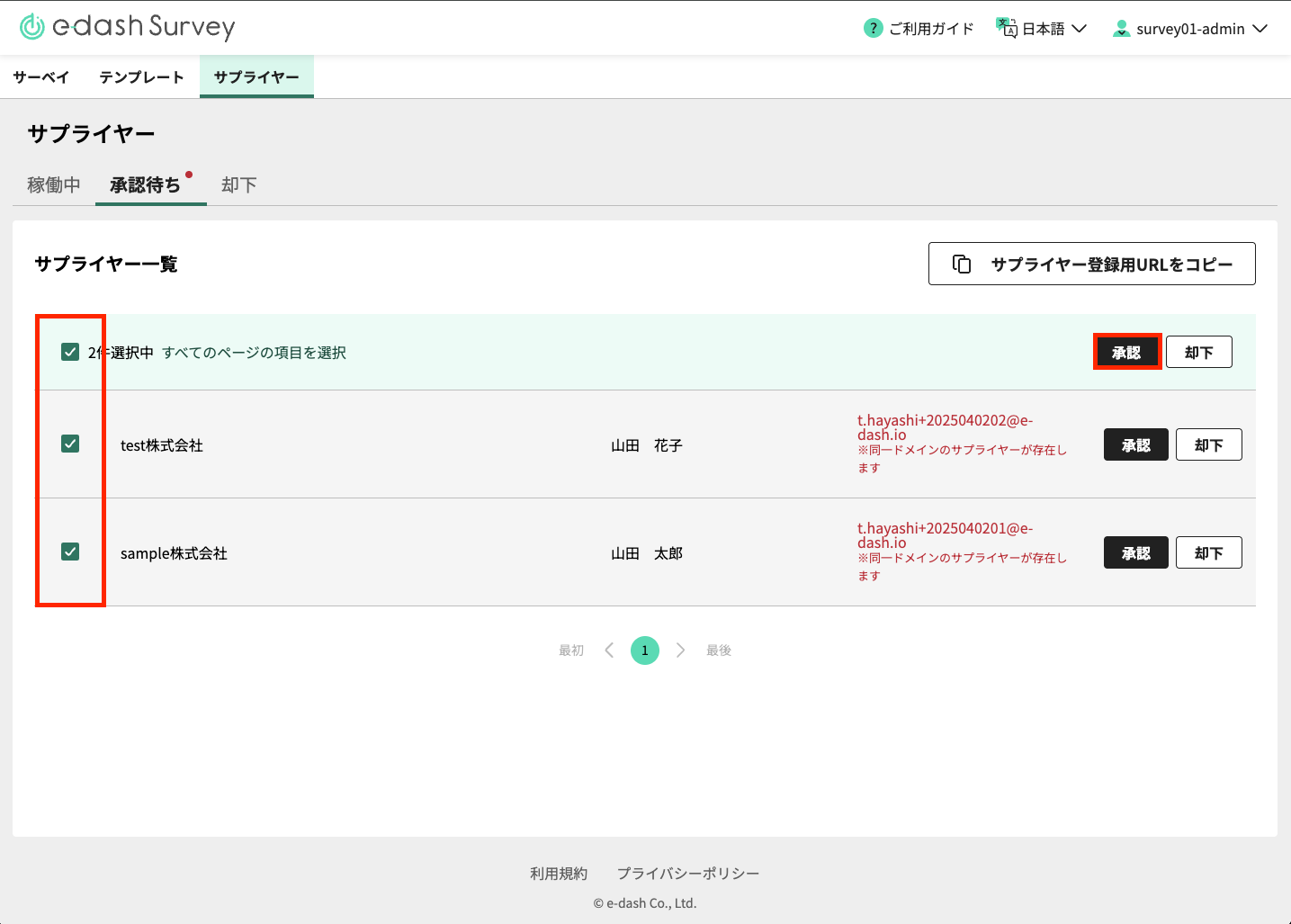Go to next page with right chevron
Viewport: 1291px width, 924px height.
coord(680,650)
